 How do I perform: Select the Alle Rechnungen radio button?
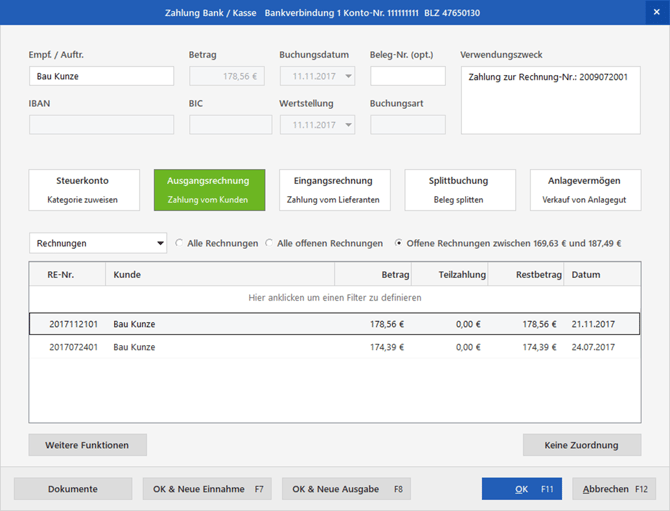pyautogui.click(x=180, y=243)
